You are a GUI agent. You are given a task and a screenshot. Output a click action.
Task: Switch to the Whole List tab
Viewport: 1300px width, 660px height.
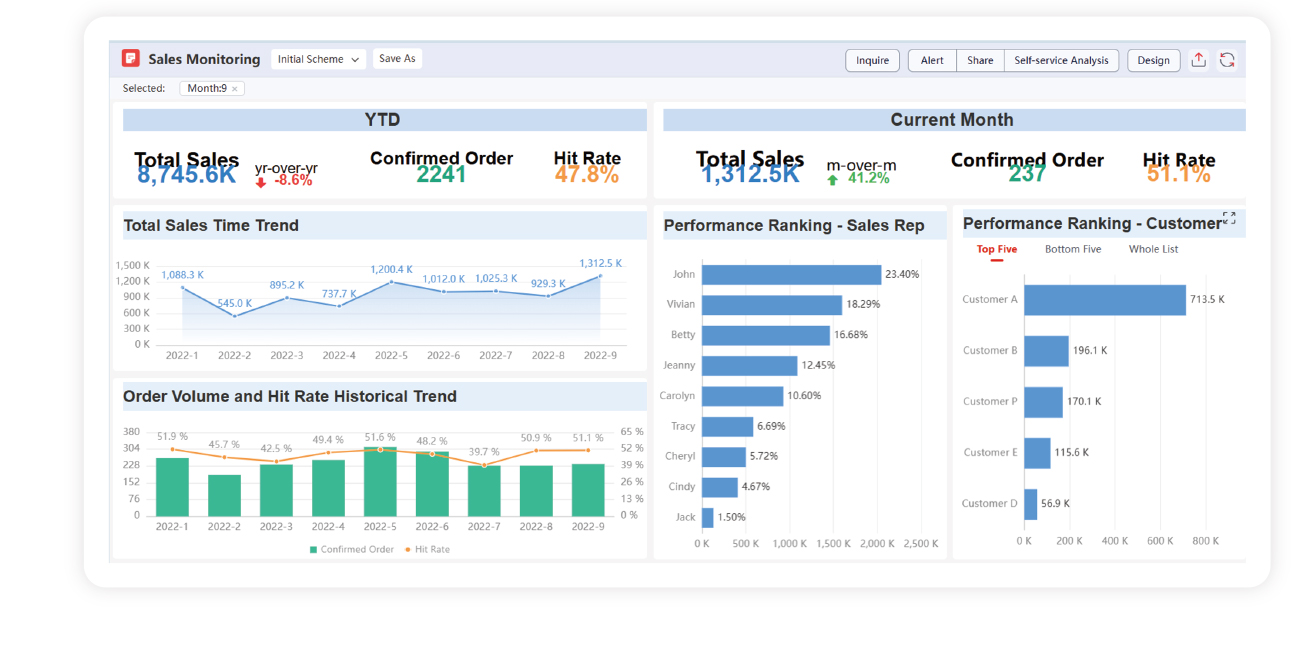click(x=1153, y=249)
